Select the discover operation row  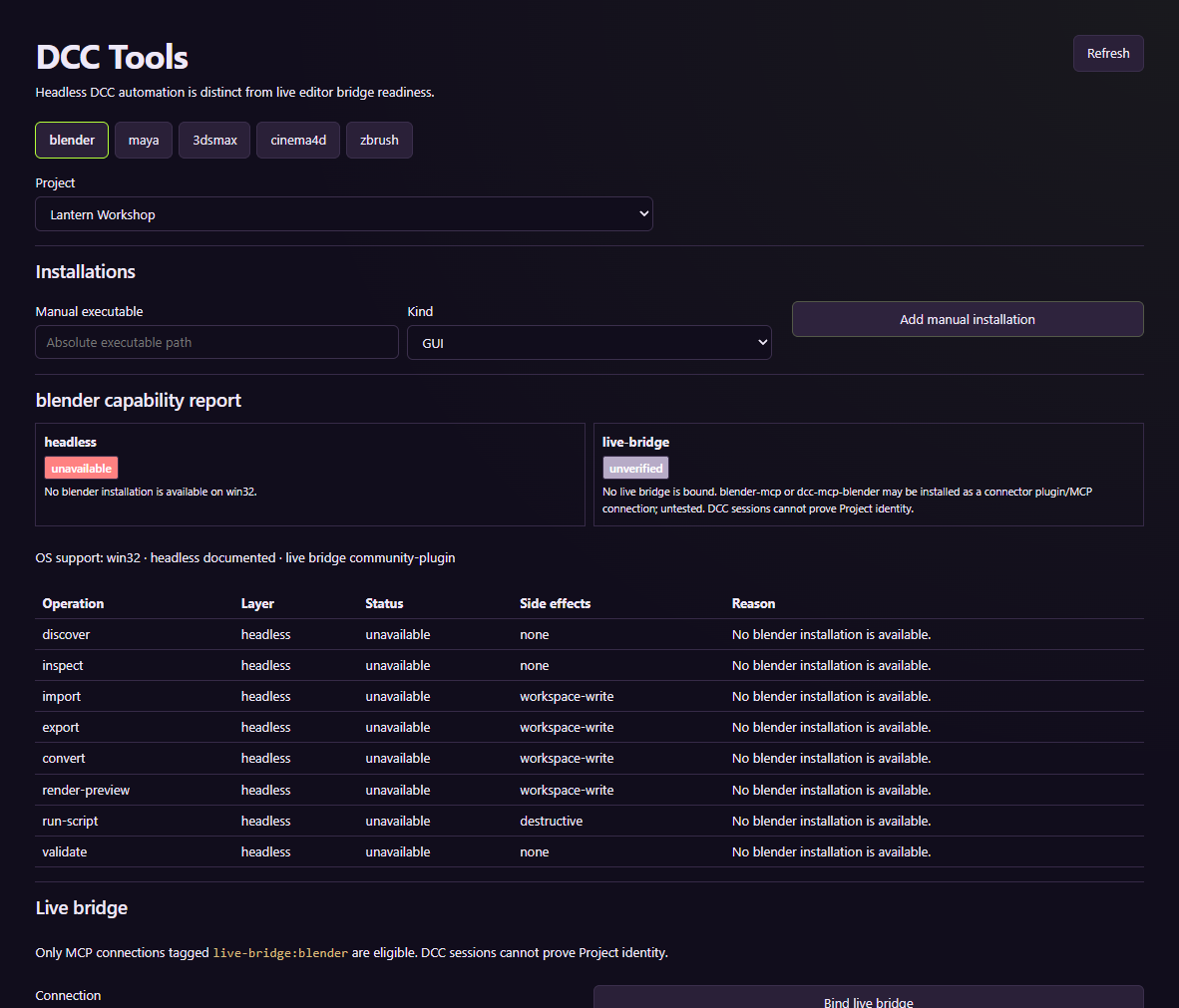coord(589,634)
